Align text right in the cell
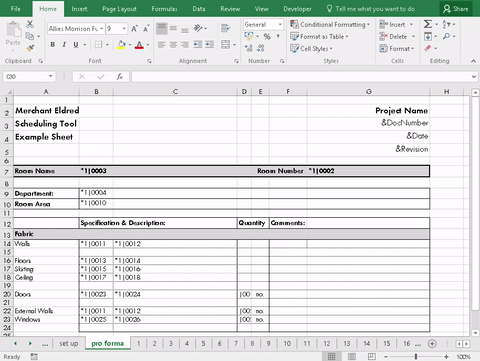The width and height of the screenshot is (480, 361). click(x=185, y=44)
